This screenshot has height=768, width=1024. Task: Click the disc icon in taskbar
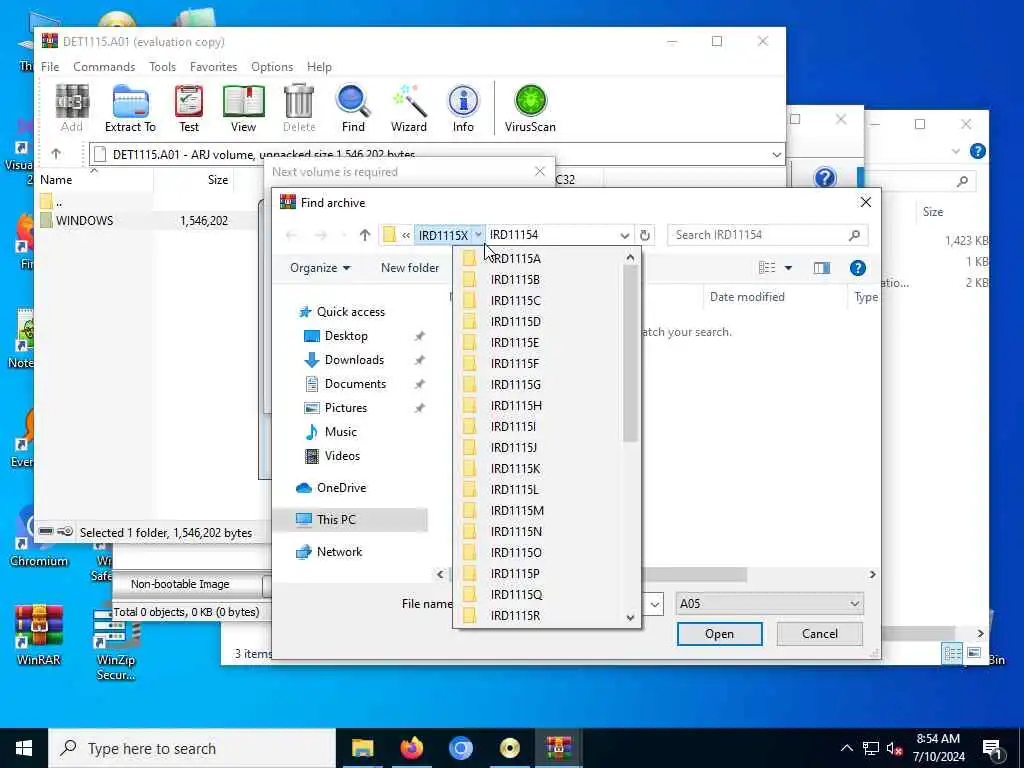[x=509, y=748]
